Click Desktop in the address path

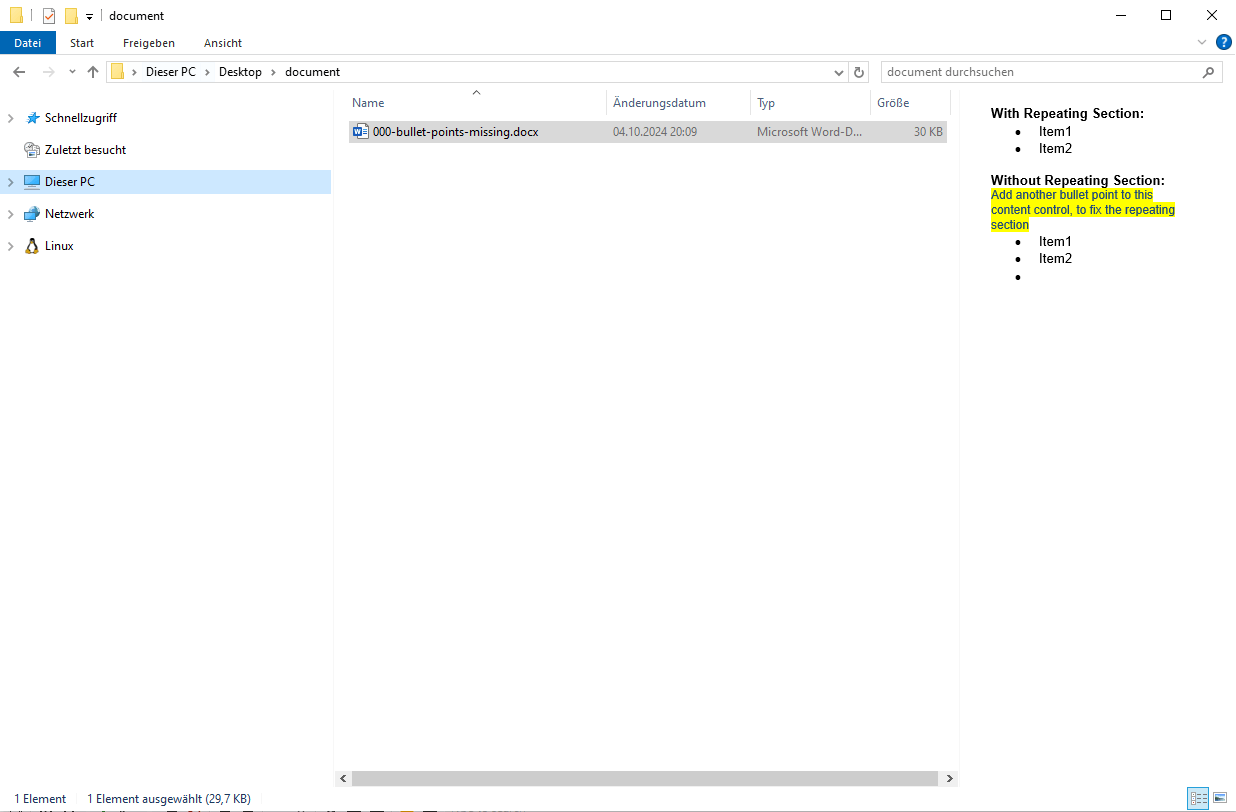pyautogui.click(x=240, y=72)
